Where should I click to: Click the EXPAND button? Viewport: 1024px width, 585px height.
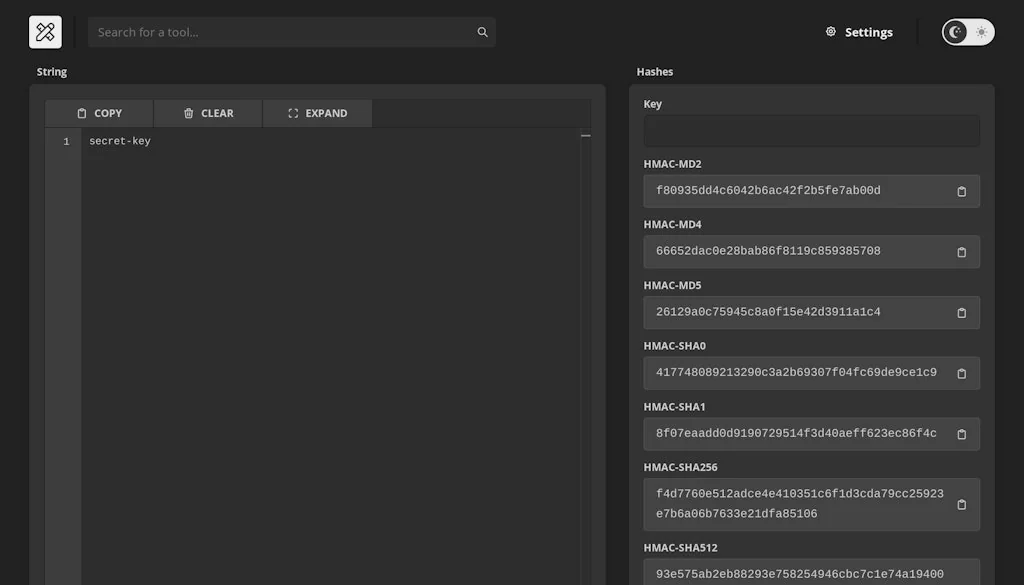click(317, 113)
